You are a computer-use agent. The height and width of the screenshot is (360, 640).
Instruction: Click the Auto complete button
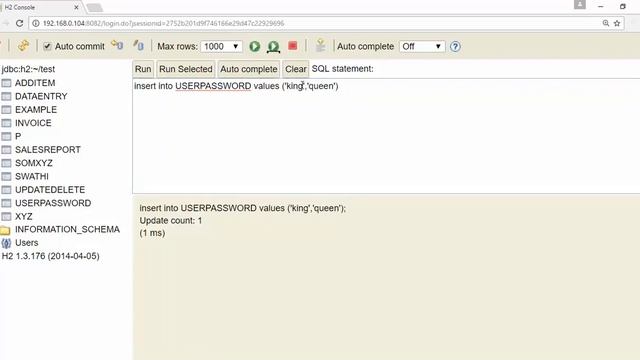(x=249, y=69)
